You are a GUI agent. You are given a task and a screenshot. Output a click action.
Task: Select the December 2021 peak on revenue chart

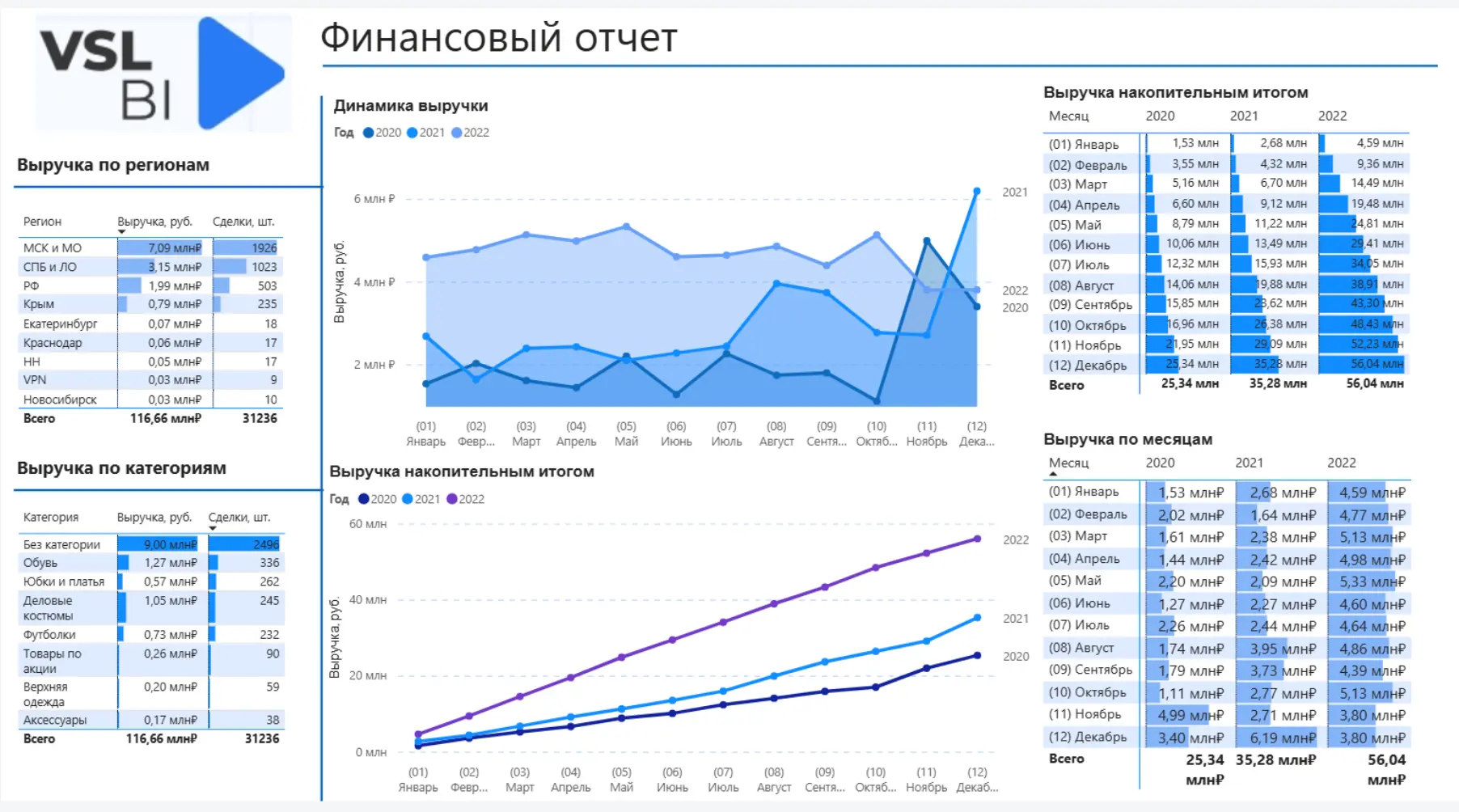coord(977,191)
